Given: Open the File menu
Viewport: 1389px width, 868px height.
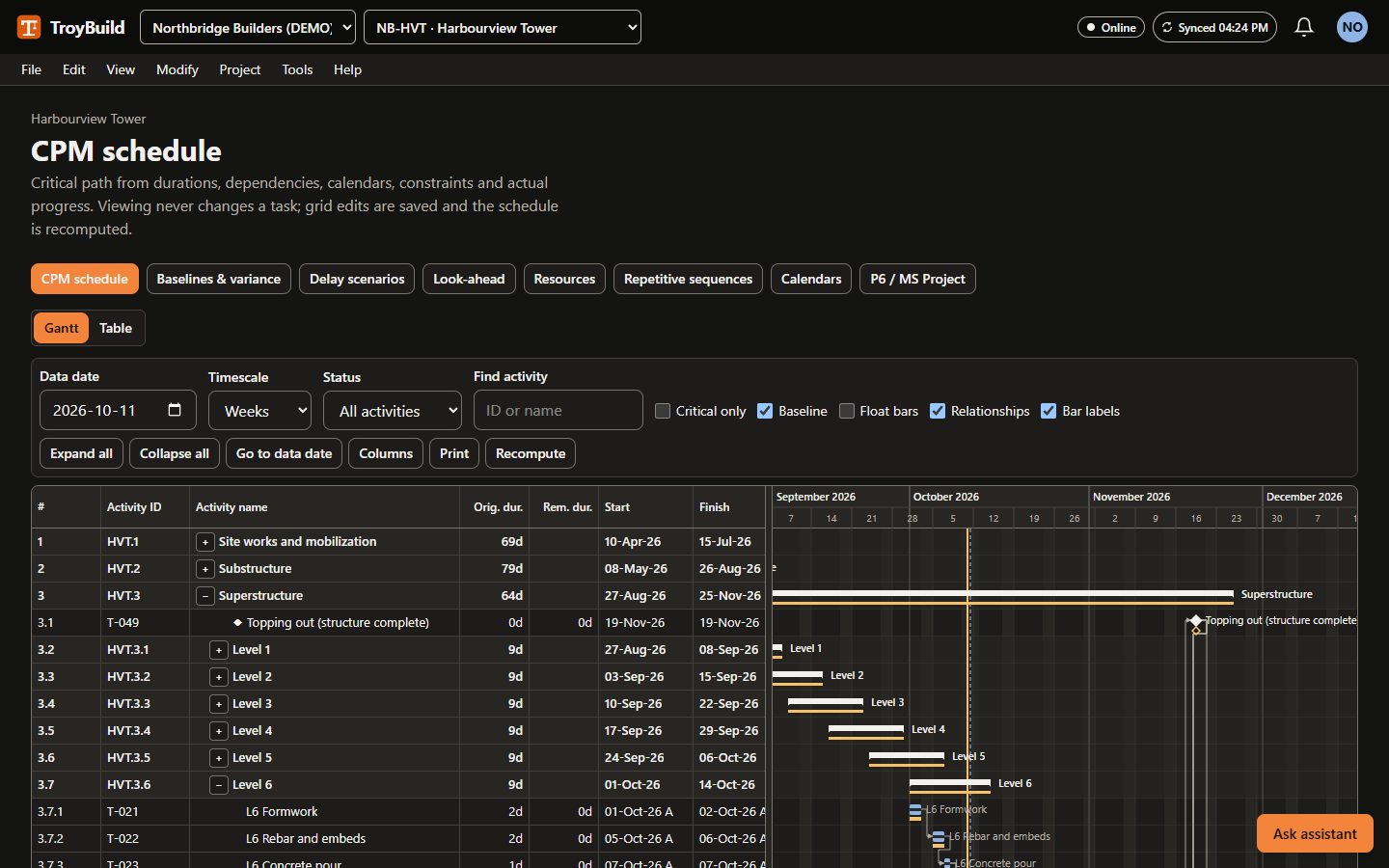Looking at the screenshot, I should point(31,69).
